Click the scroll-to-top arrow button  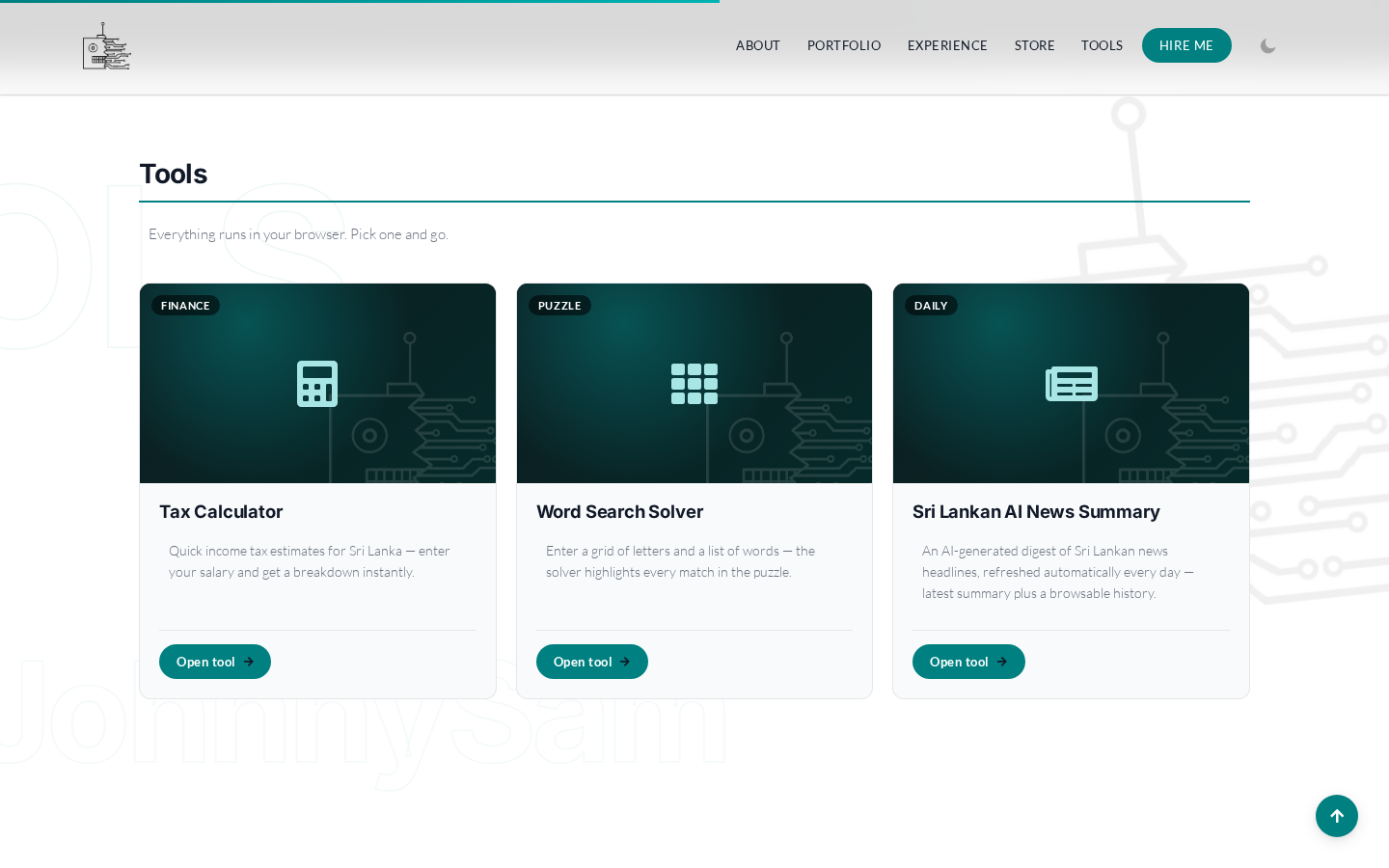pyautogui.click(x=1337, y=816)
